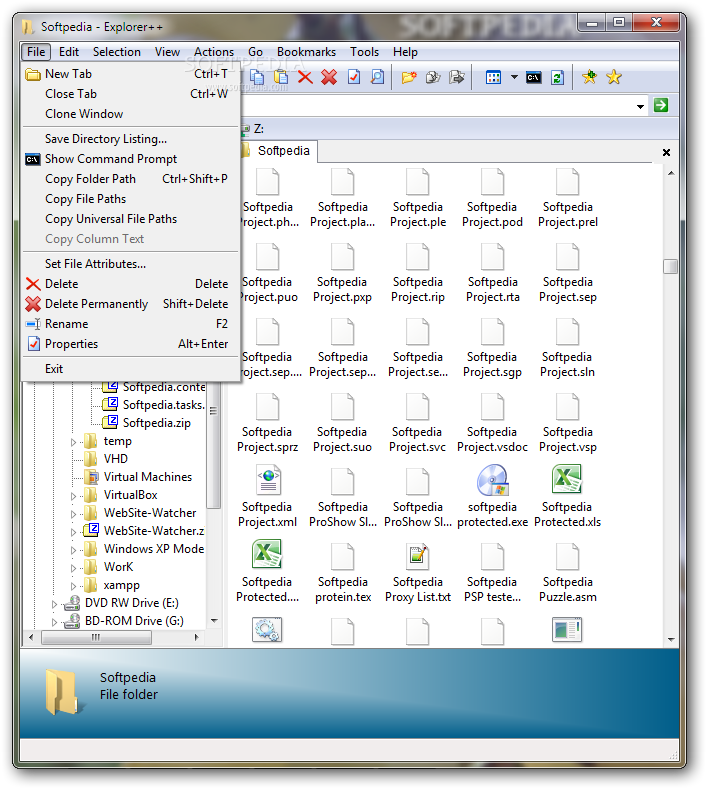Click the Refresh toolbar icon
This screenshot has width=707, height=789.
coord(557,77)
